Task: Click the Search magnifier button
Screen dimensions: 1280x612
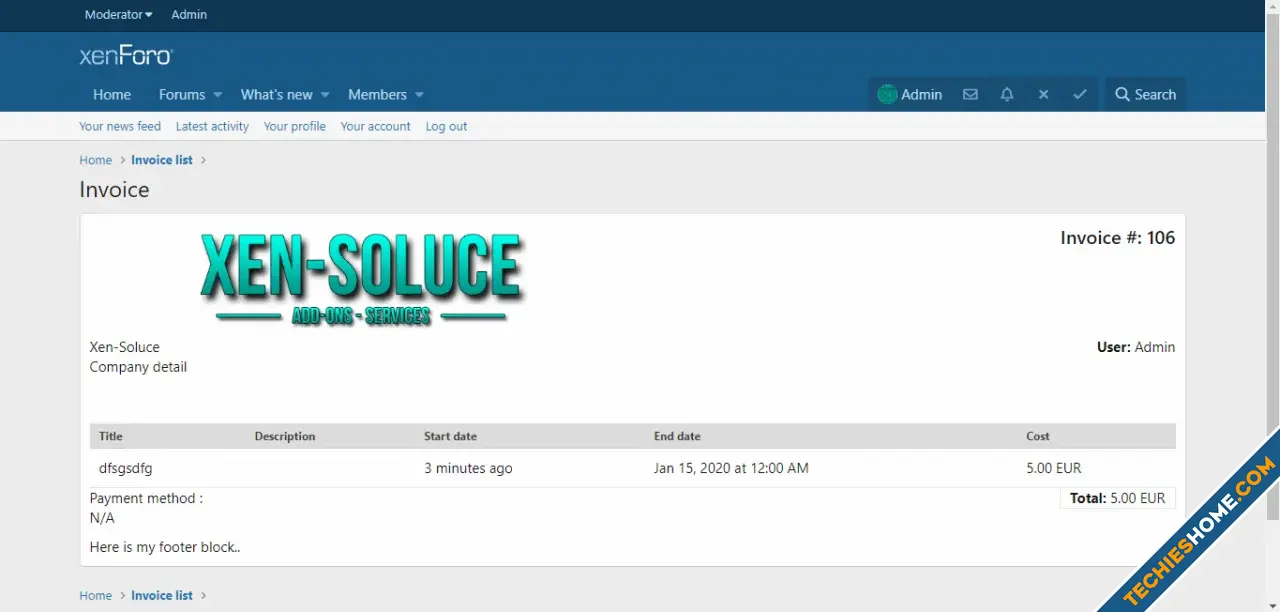Action: [1146, 95]
